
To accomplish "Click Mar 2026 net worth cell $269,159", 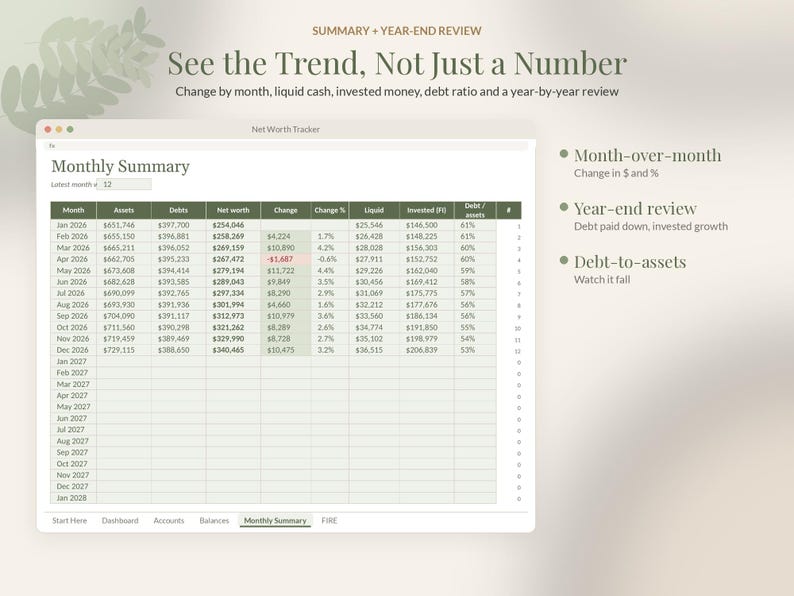I will [x=233, y=248].
